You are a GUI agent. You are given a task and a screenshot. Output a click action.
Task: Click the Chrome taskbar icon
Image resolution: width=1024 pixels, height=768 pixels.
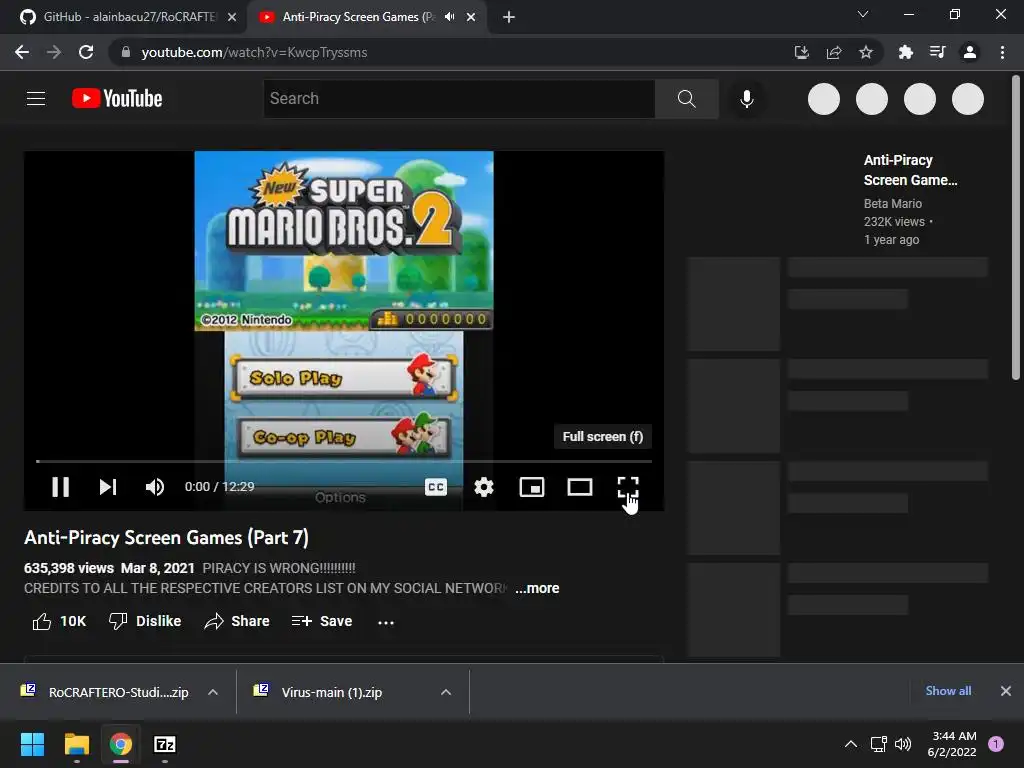tap(121, 744)
